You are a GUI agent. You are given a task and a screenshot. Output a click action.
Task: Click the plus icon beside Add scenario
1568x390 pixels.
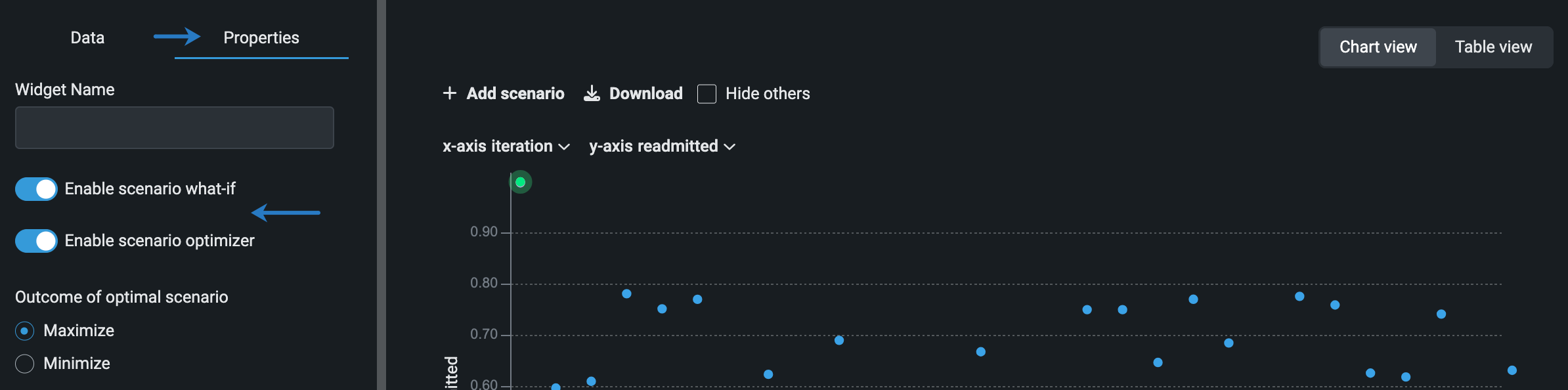tap(450, 93)
